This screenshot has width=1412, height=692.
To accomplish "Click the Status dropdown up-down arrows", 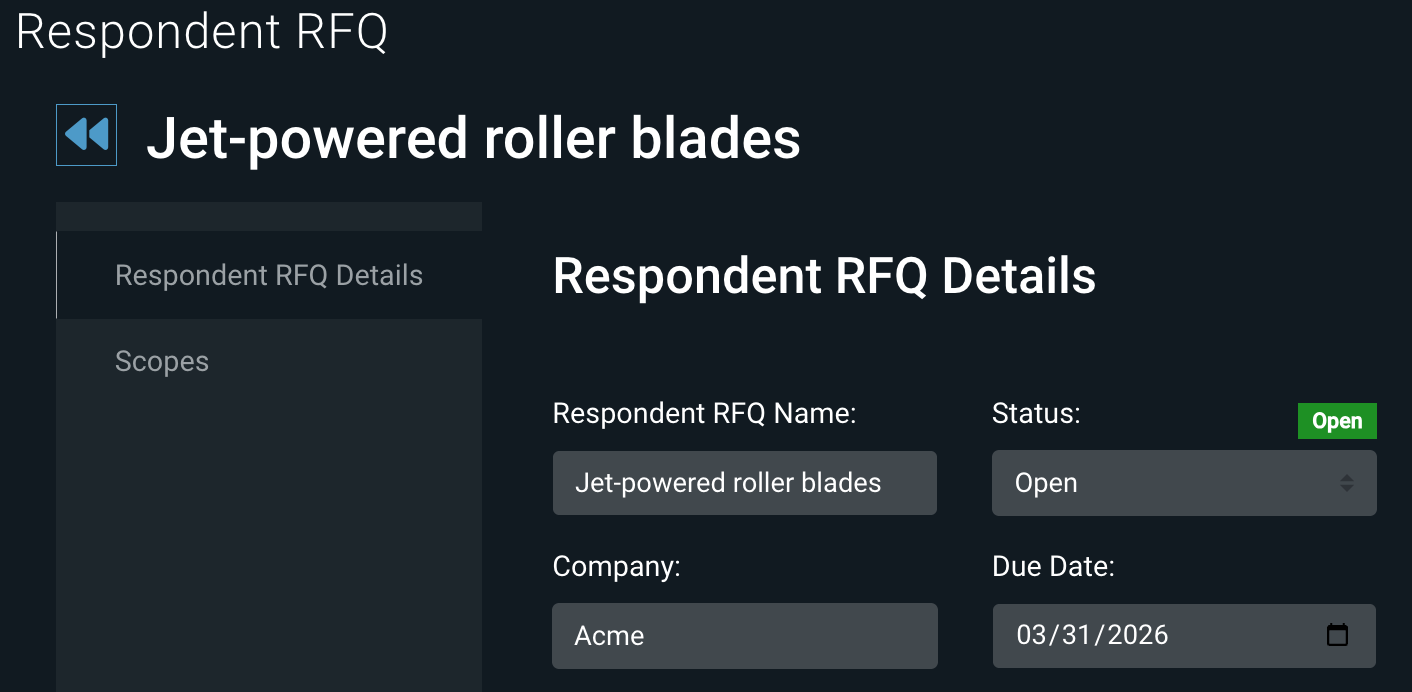I will 1347,483.
